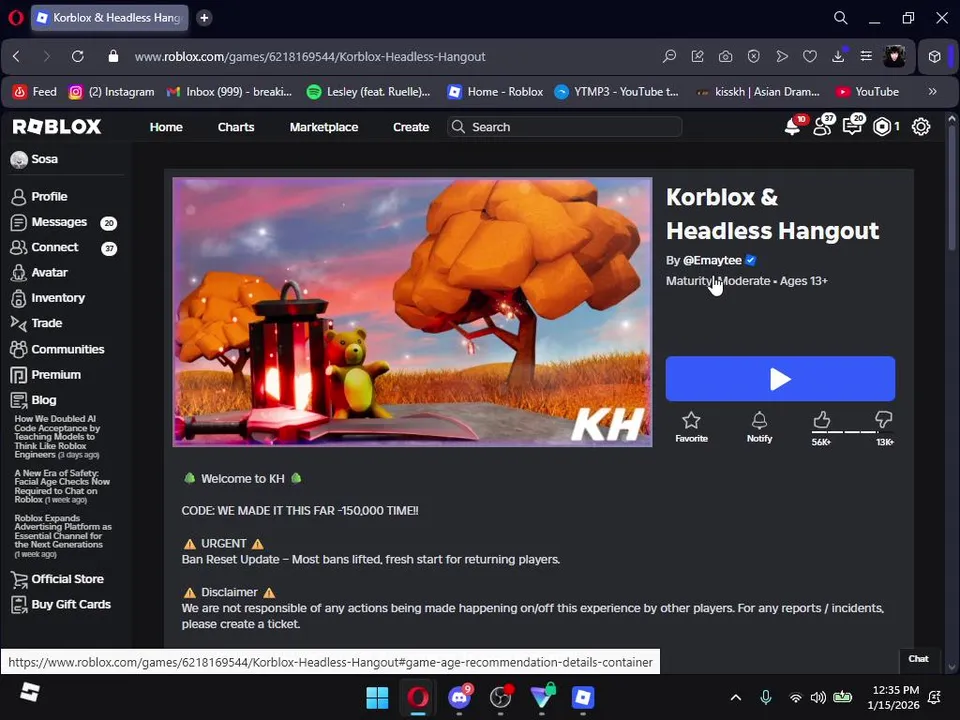The height and width of the screenshot is (720, 960).
Task: Click the Roblox search field
Action: click(564, 127)
